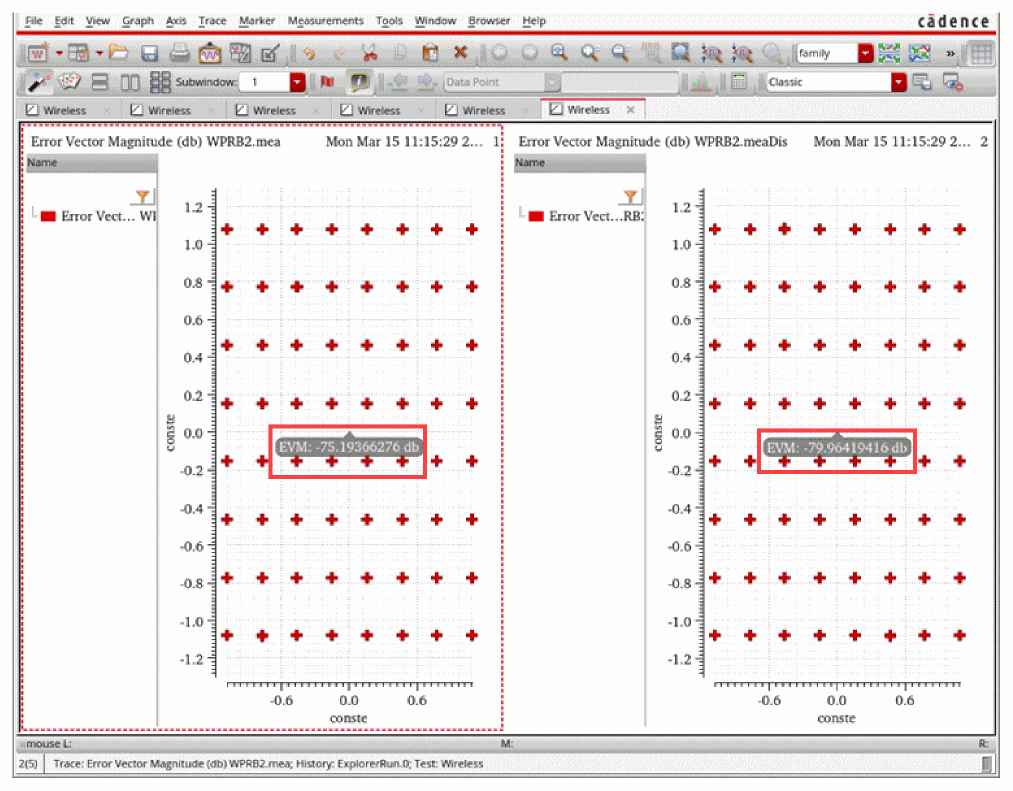1013x791 pixels.
Task: Expand the Classic workspace dropdown
Action: pyautogui.click(x=898, y=82)
